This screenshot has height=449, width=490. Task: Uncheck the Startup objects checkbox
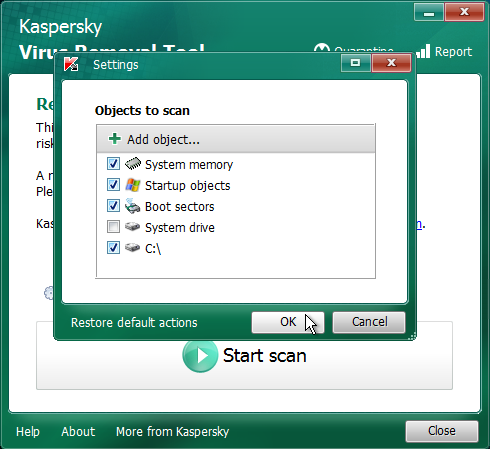click(x=113, y=185)
